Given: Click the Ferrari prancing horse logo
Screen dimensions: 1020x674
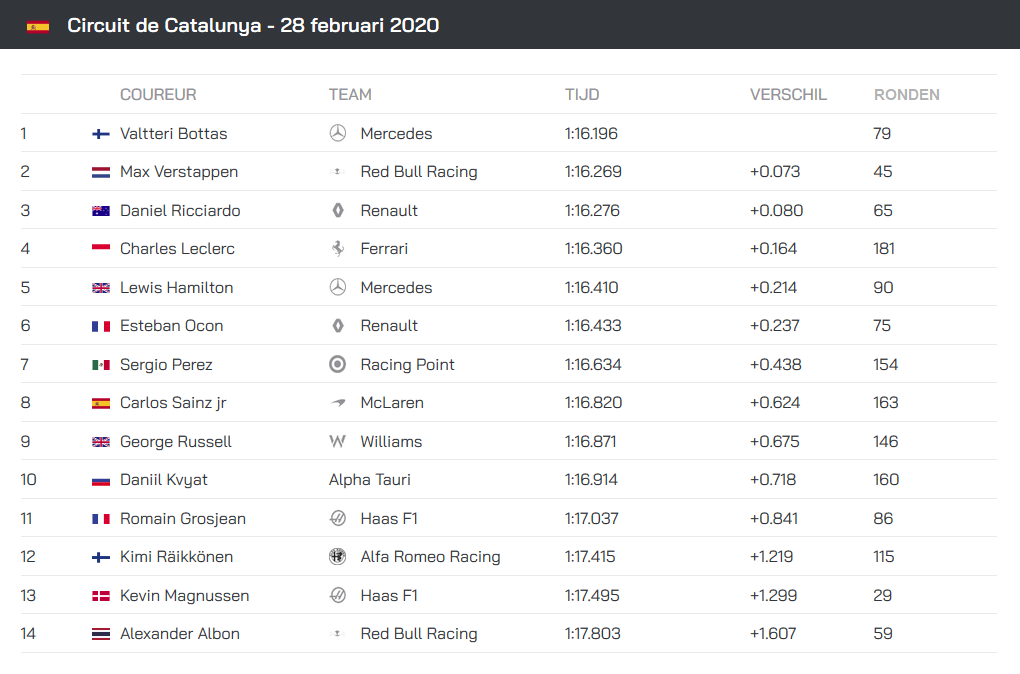Looking at the screenshot, I should tap(338, 249).
